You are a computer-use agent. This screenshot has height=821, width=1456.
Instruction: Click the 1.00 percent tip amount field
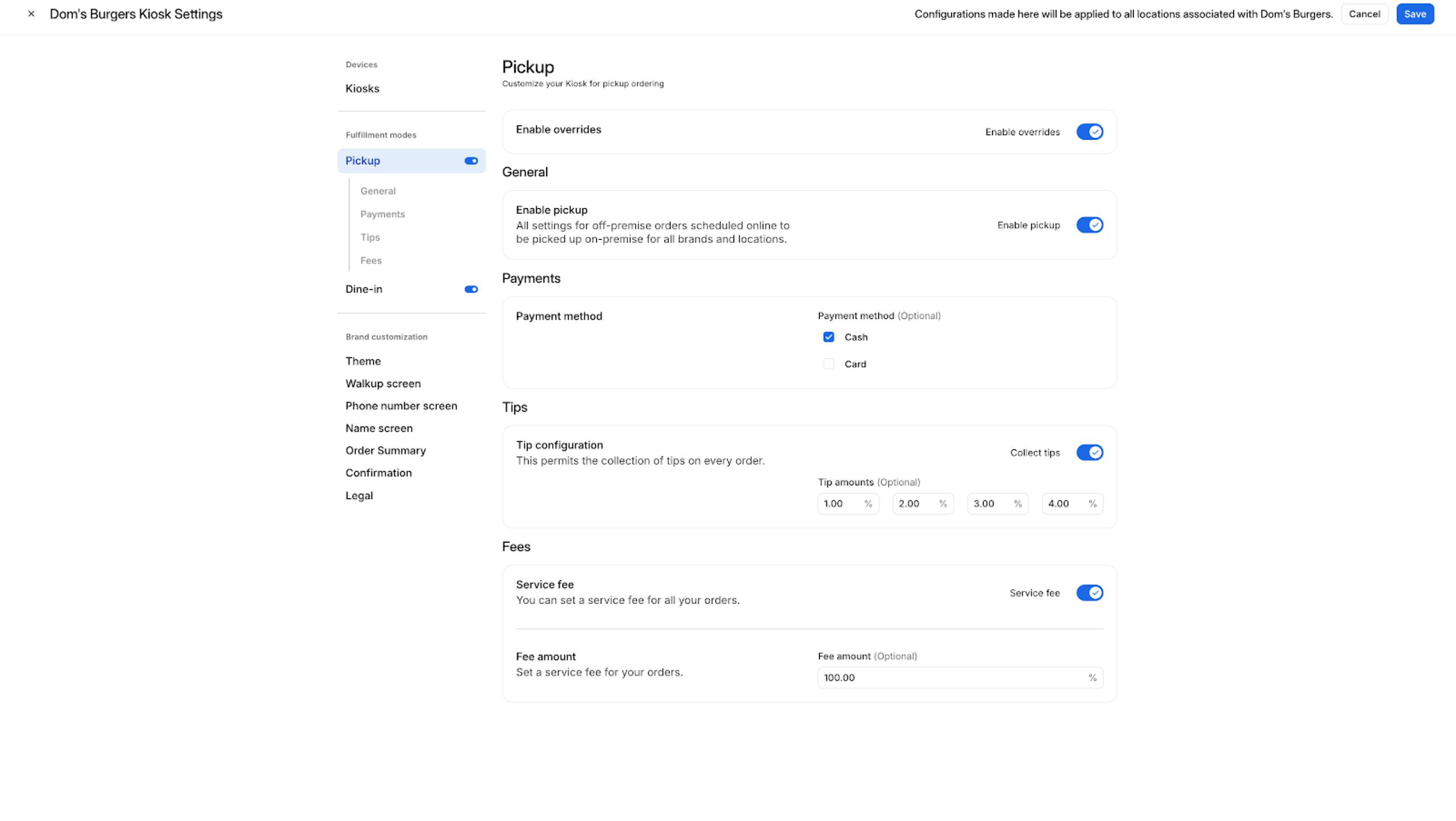click(842, 504)
